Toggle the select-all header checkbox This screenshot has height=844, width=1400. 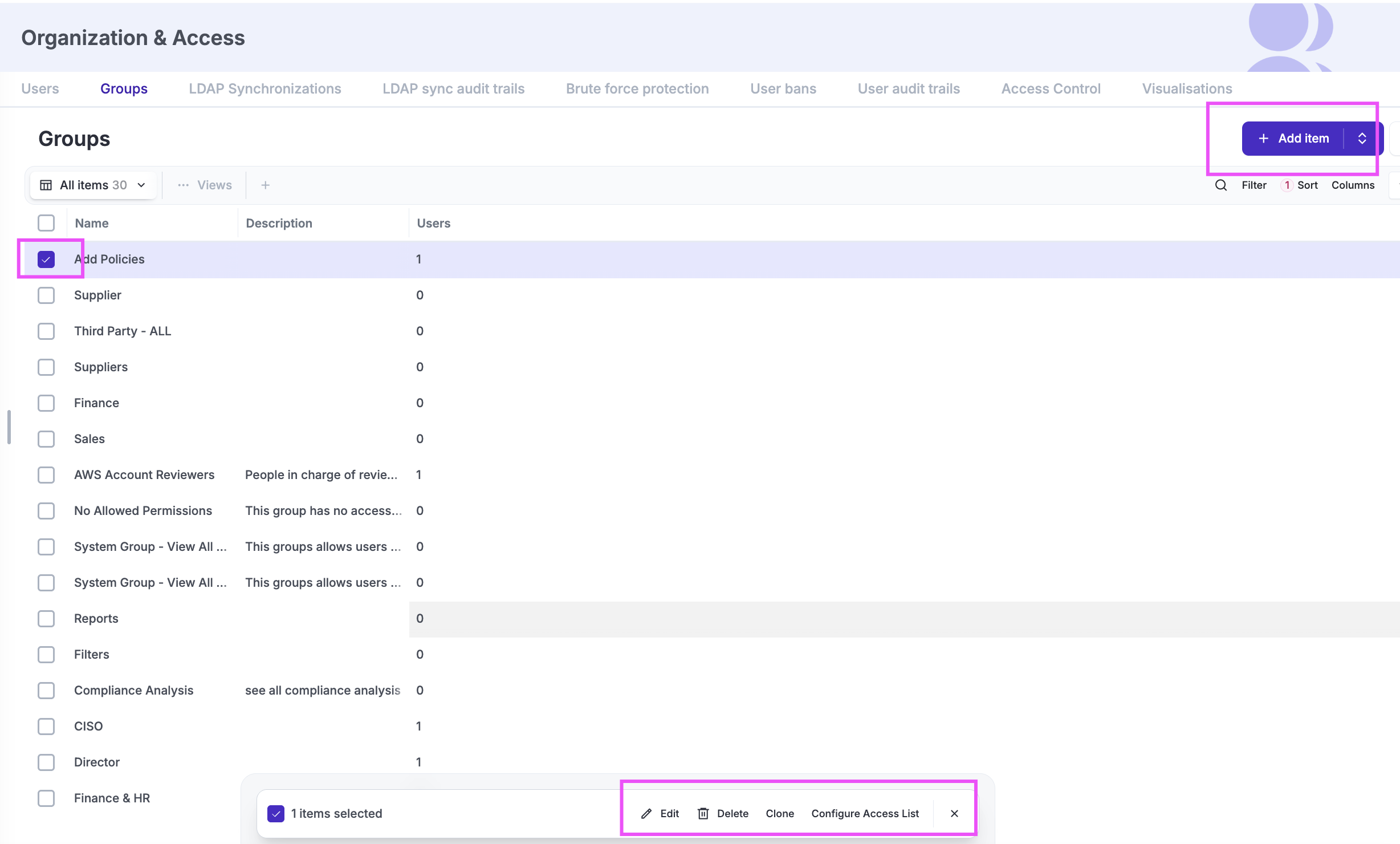point(46,223)
